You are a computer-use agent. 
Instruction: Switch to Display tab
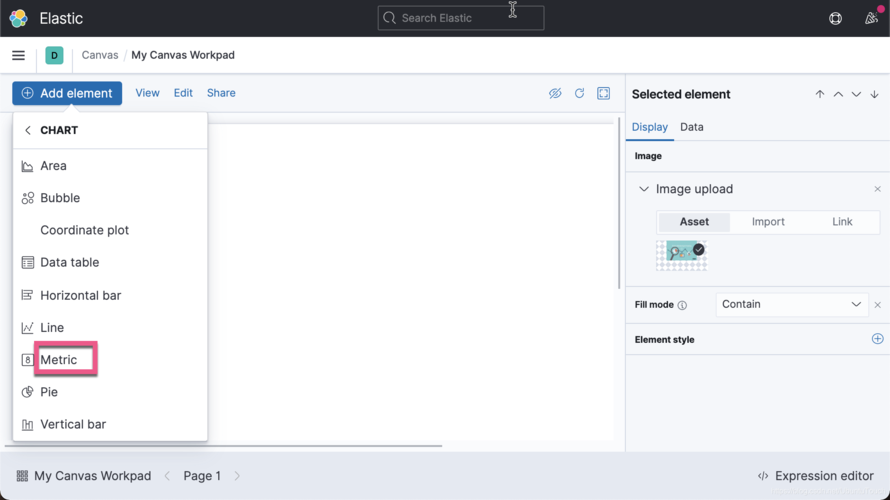pos(649,127)
